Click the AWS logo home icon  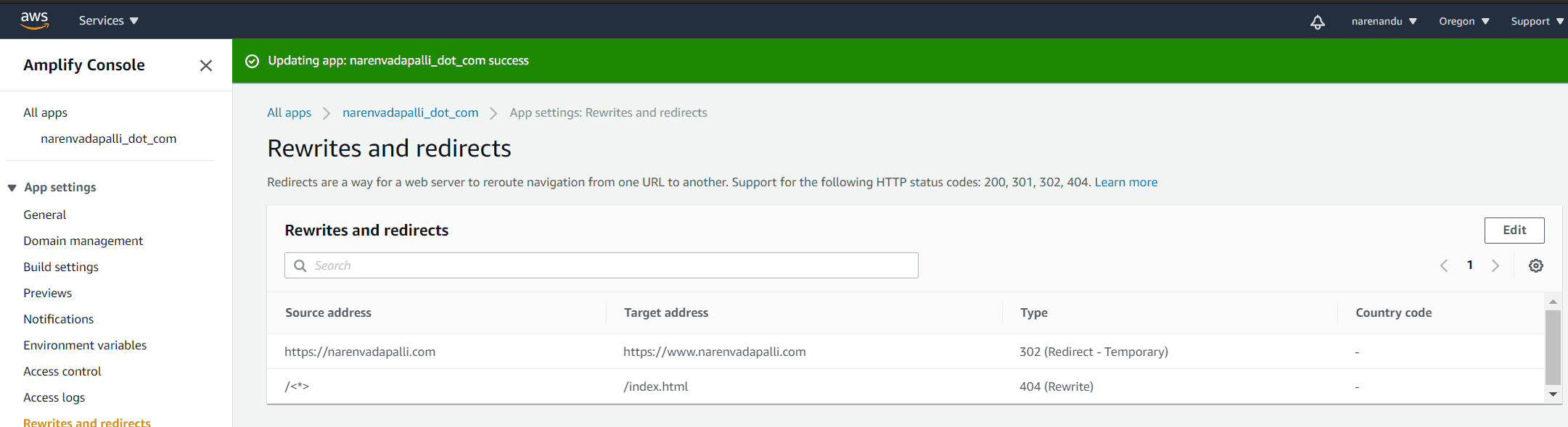34,20
